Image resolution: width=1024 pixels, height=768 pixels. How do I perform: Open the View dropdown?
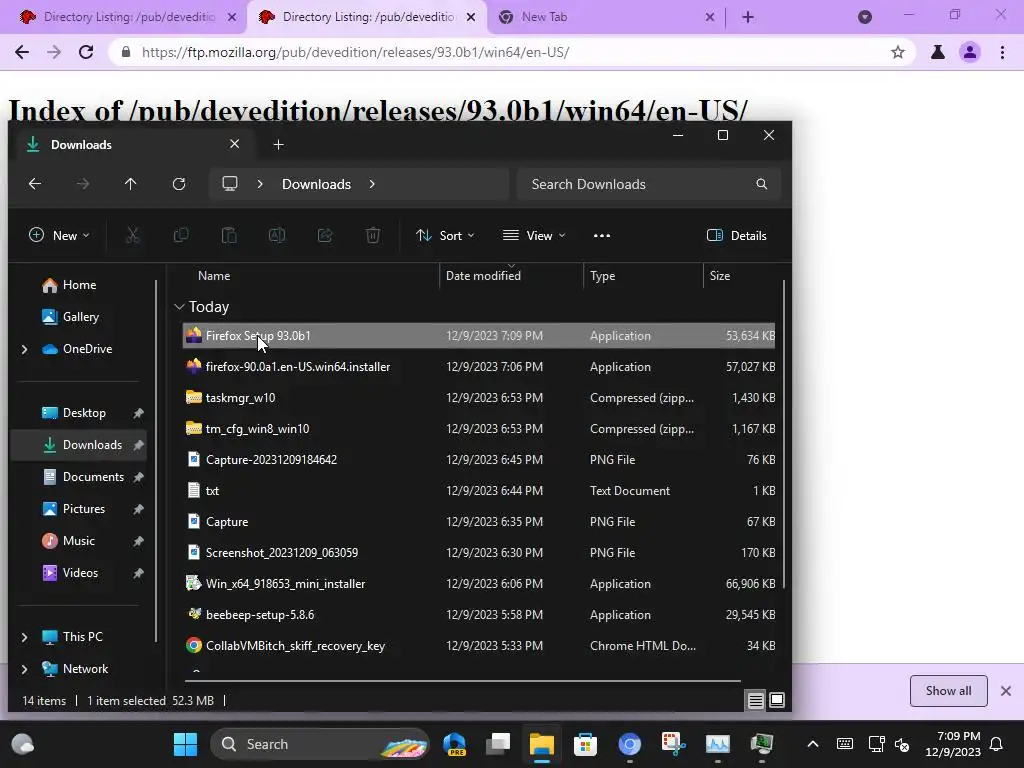pos(534,236)
